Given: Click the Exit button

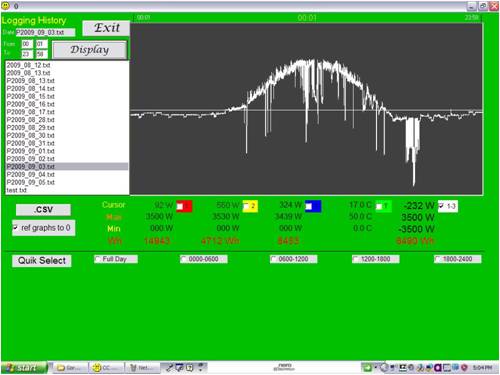Looking at the screenshot, I should 106,28.
